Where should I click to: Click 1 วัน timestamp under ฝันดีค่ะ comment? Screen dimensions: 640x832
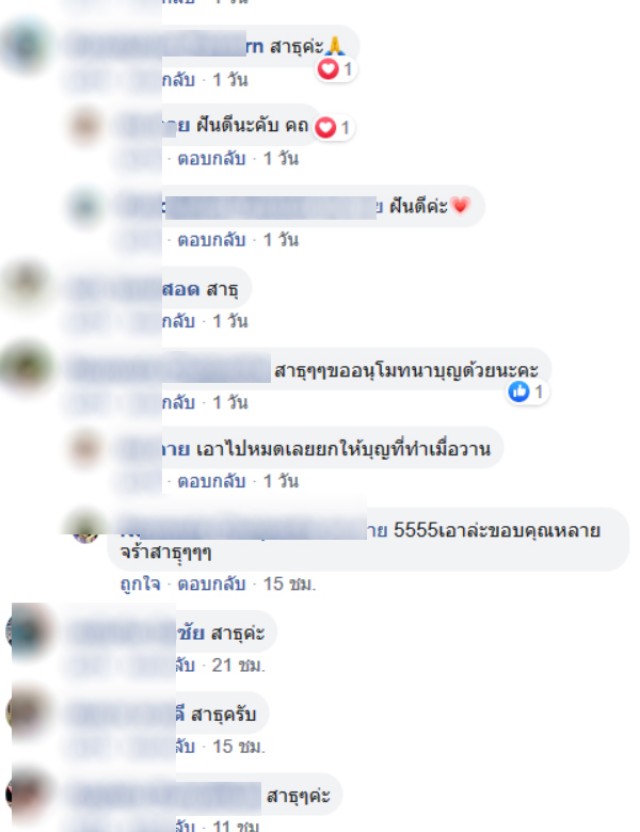coord(281,240)
